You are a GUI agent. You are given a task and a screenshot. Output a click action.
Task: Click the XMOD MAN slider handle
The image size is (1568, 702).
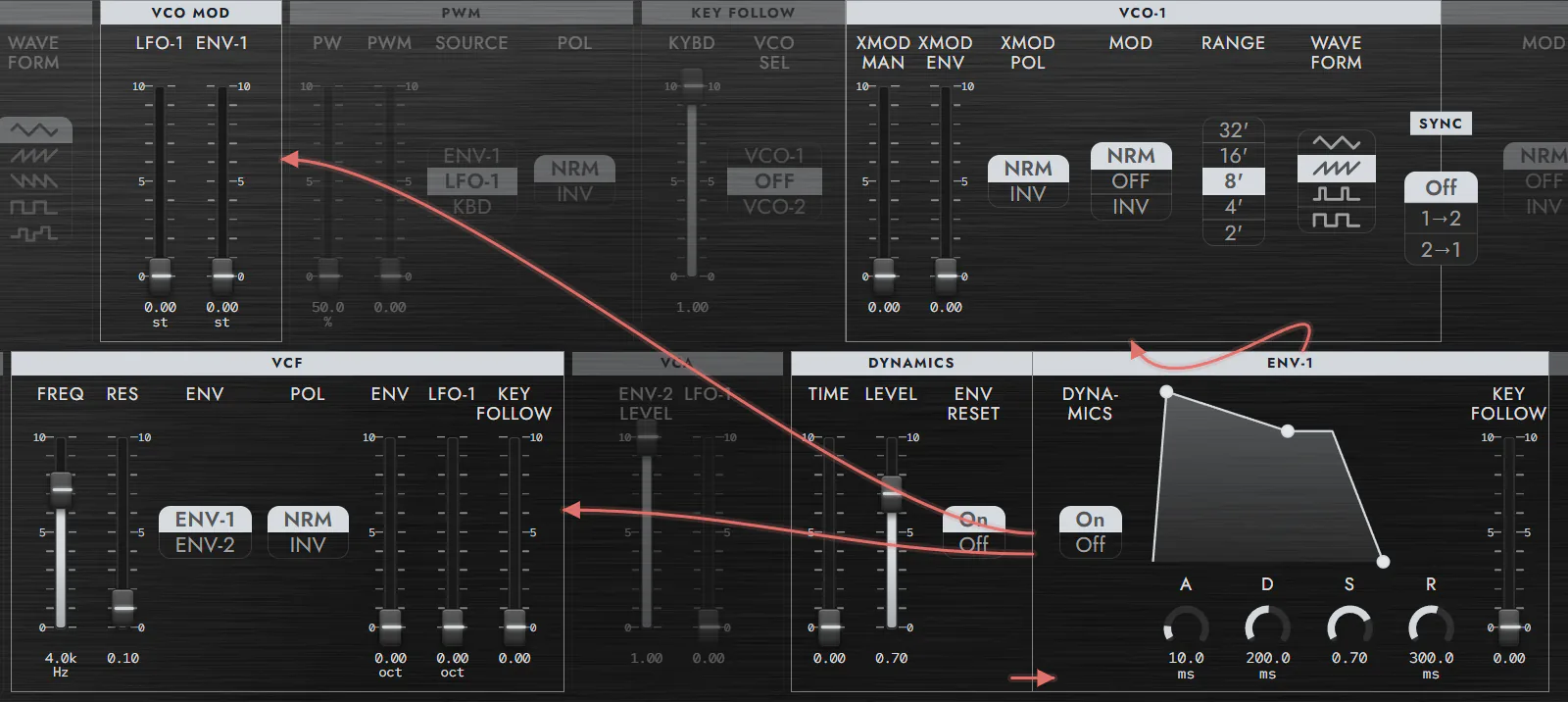pyautogui.click(x=884, y=276)
